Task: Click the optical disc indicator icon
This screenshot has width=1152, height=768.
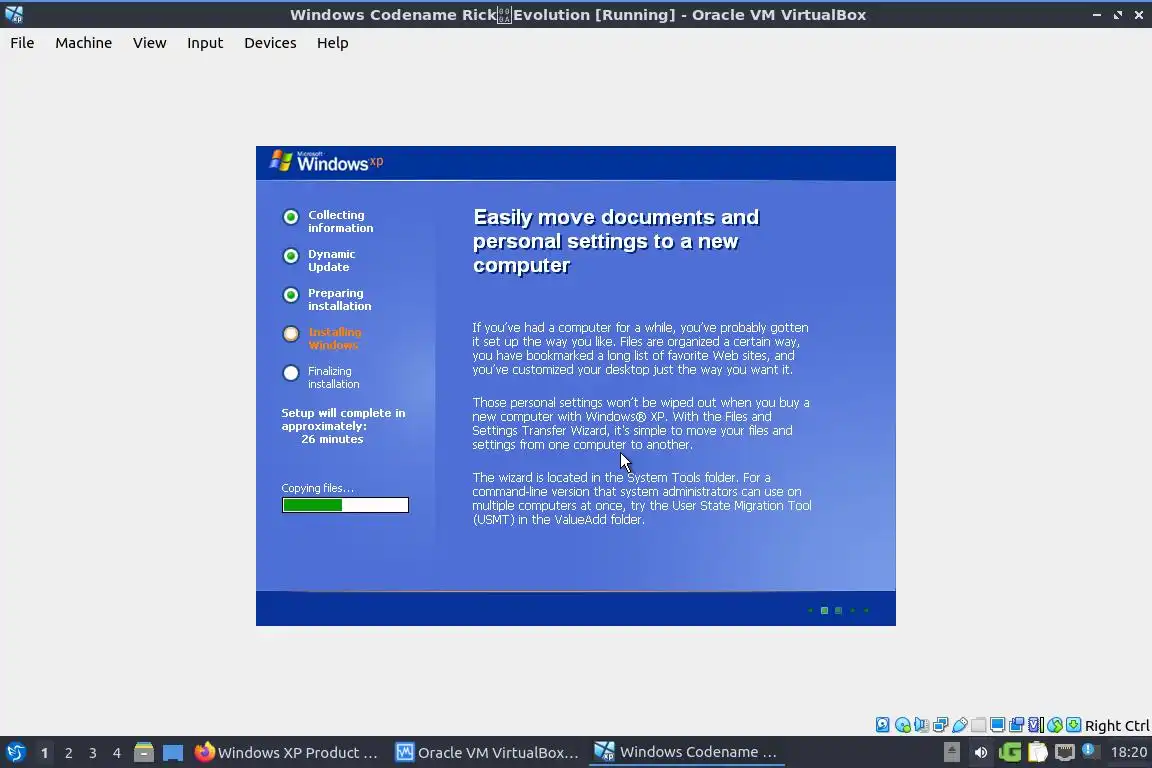Action: pyautogui.click(x=902, y=725)
